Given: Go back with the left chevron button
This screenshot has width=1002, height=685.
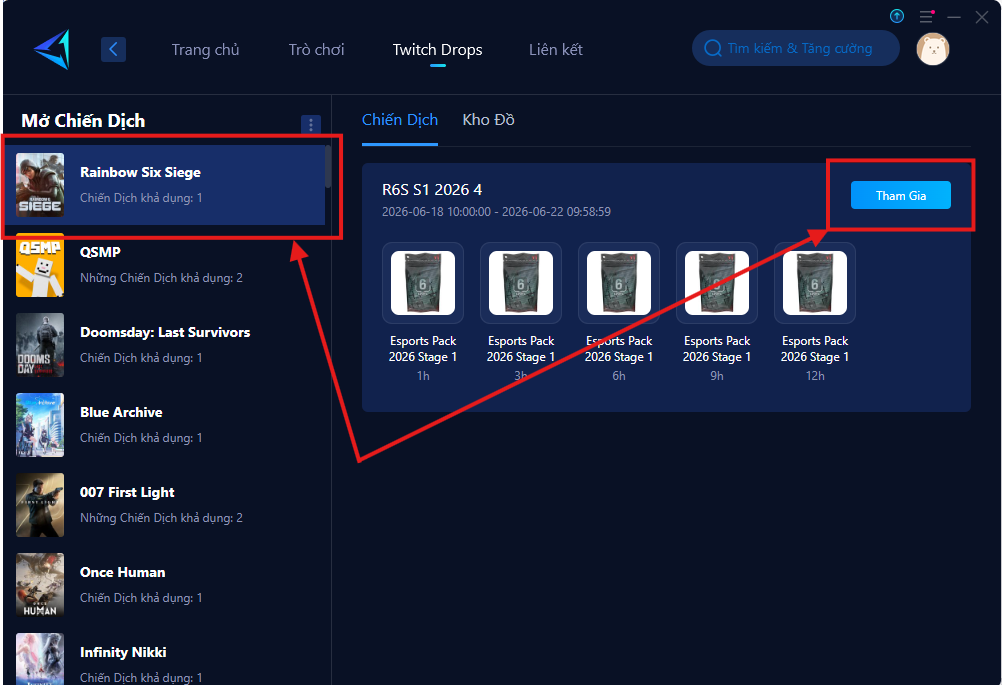Looking at the screenshot, I should tap(113, 49).
